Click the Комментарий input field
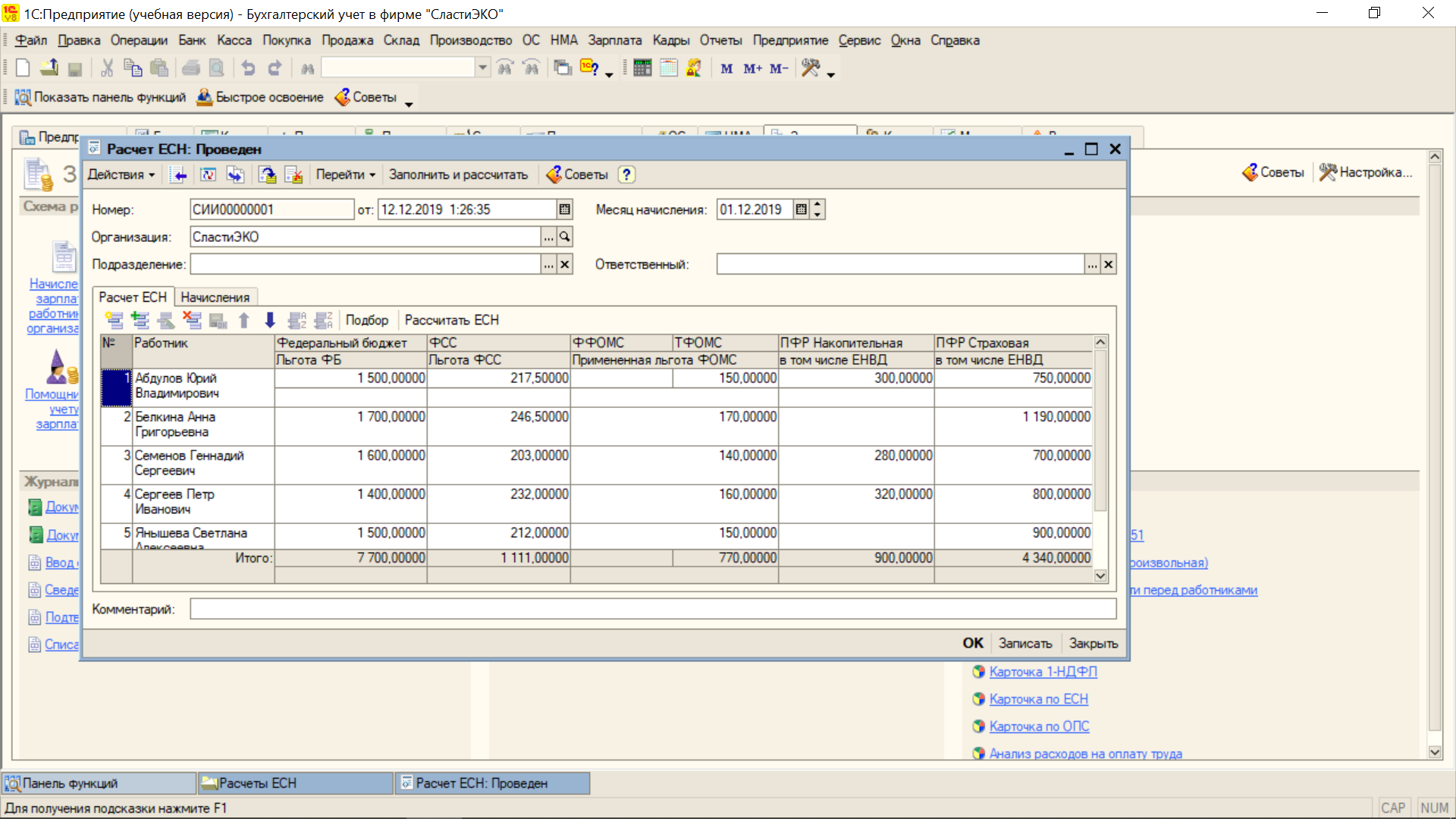The image size is (1456, 819). (652, 609)
